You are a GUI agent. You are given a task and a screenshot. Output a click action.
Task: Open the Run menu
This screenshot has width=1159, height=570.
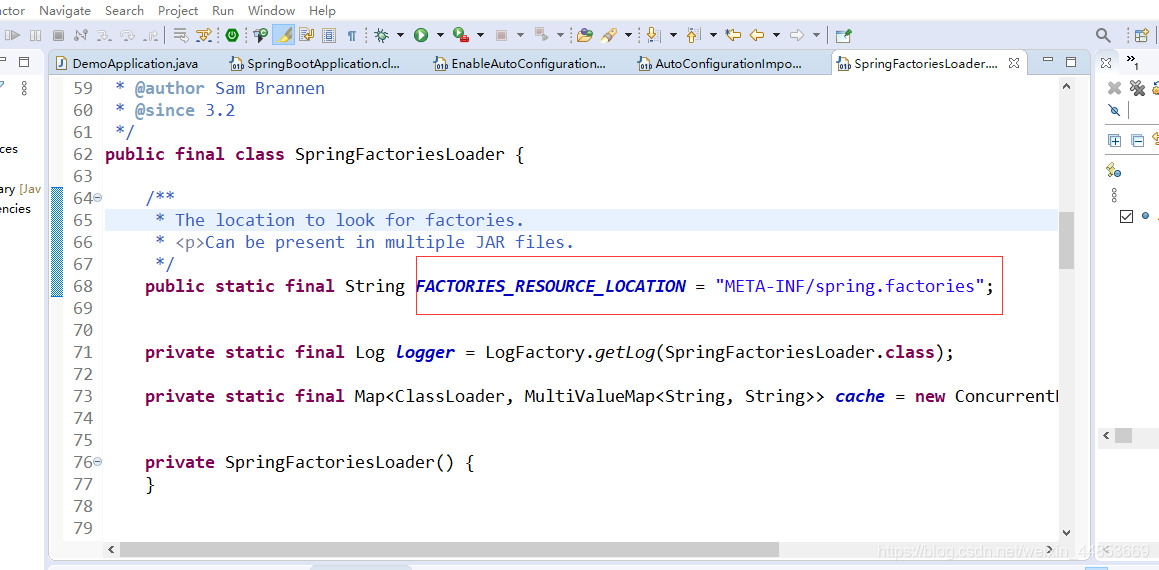222,10
